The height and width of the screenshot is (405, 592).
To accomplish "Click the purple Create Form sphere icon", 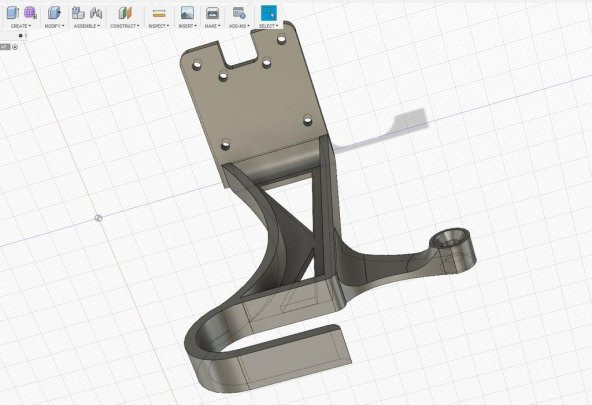I will click(x=30, y=12).
